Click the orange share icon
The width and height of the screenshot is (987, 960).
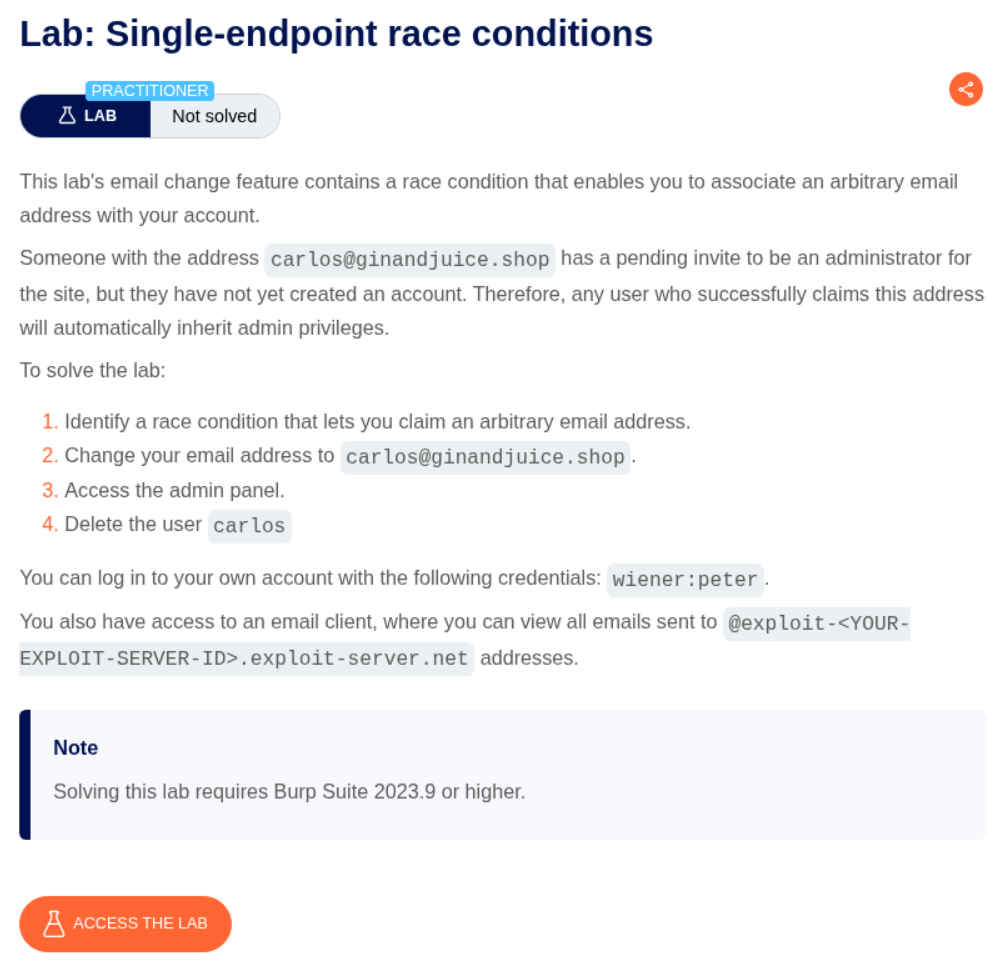(x=965, y=89)
